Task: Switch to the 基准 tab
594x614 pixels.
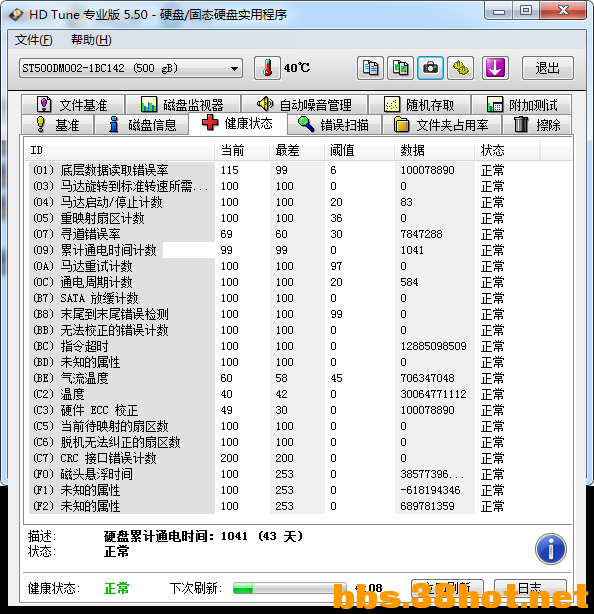Action: tap(58, 125)
